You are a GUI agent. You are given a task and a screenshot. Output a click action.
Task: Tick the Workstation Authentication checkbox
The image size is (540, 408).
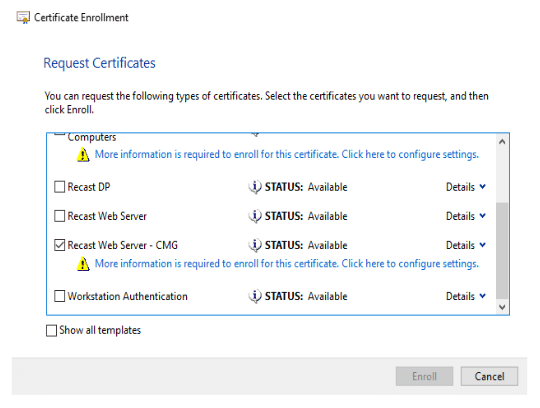(x=60, y=296)
